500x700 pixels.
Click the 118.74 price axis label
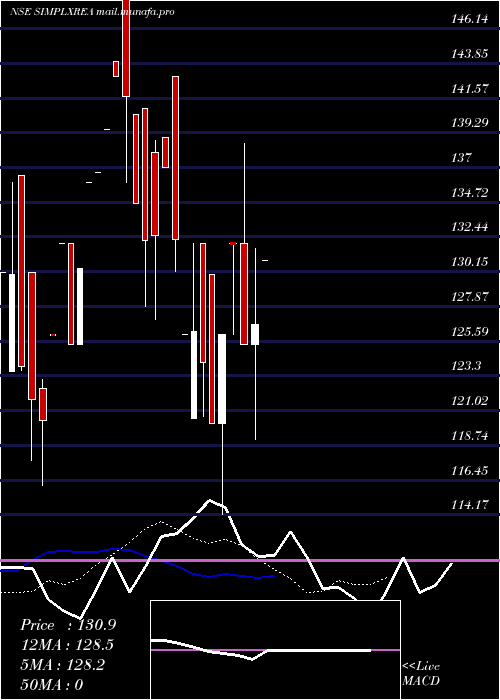click(470, 436)
